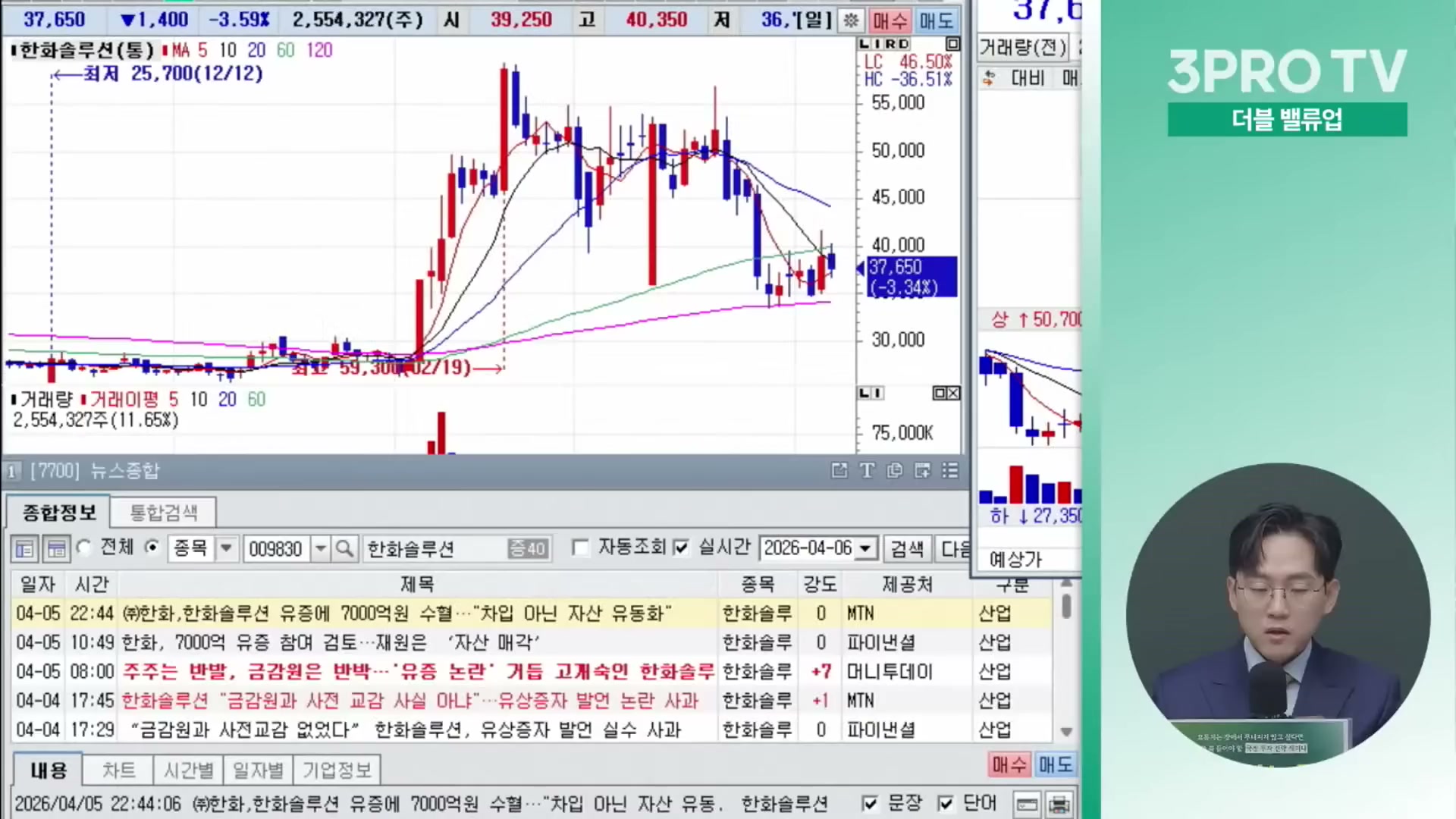Image resolution: width=1456 pixels, height=819 pixels.
Task: Click the pop-out window icon in news title bar
Action: tap(839, 471)
